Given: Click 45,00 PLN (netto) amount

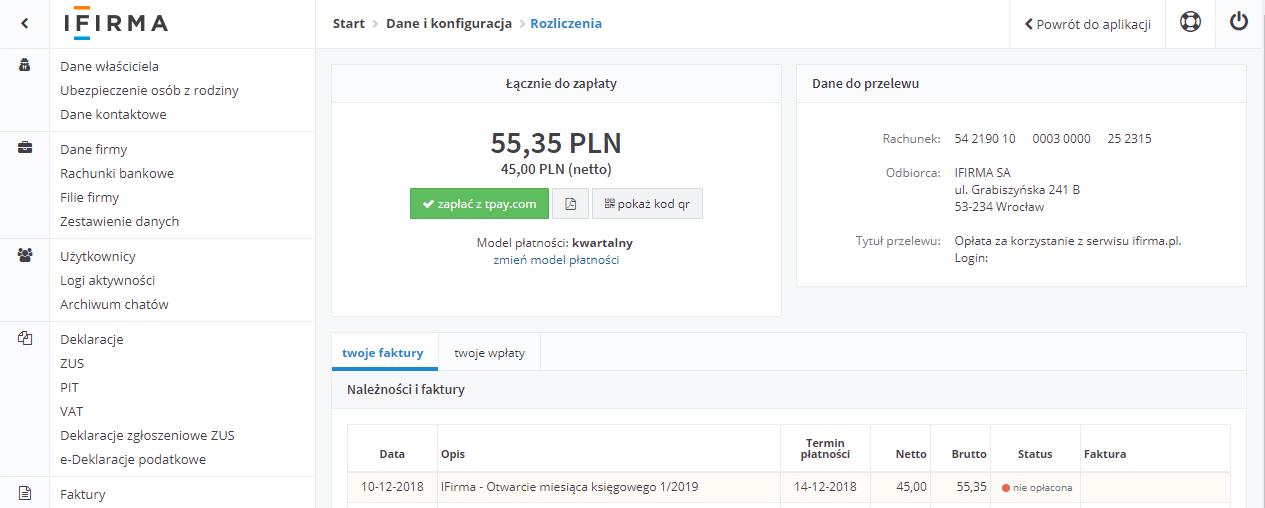Looking at the screenshot, I should (556, 168).
